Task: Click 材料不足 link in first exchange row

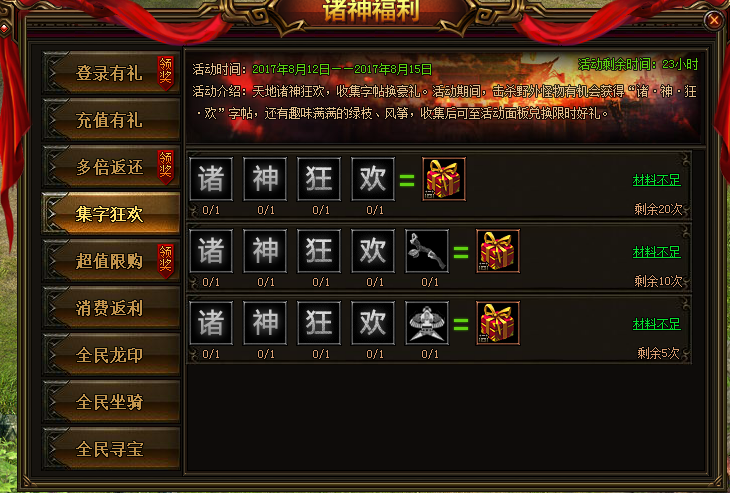Action: (656, 180)
